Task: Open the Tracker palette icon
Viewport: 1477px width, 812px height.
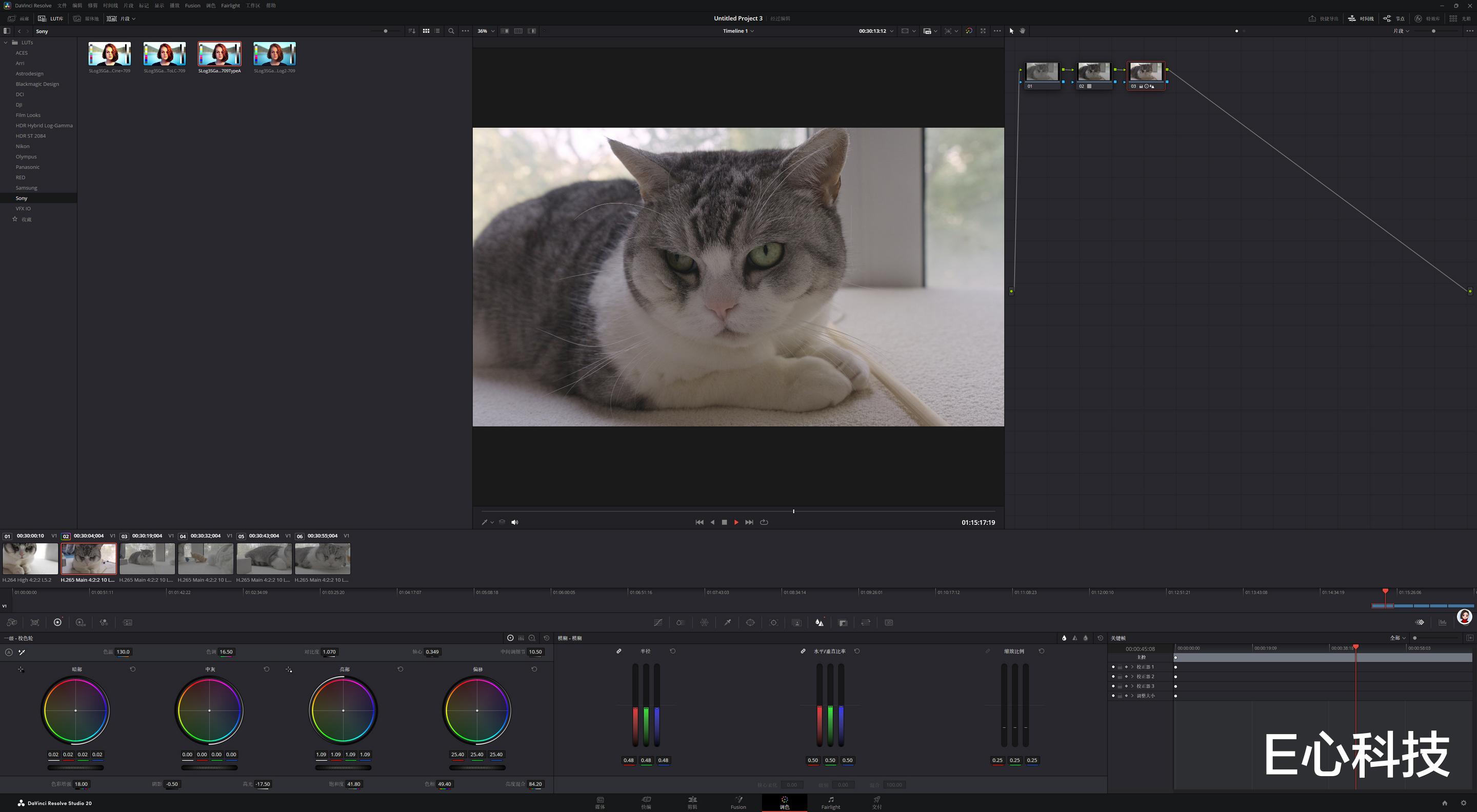Action: point(773,622)
